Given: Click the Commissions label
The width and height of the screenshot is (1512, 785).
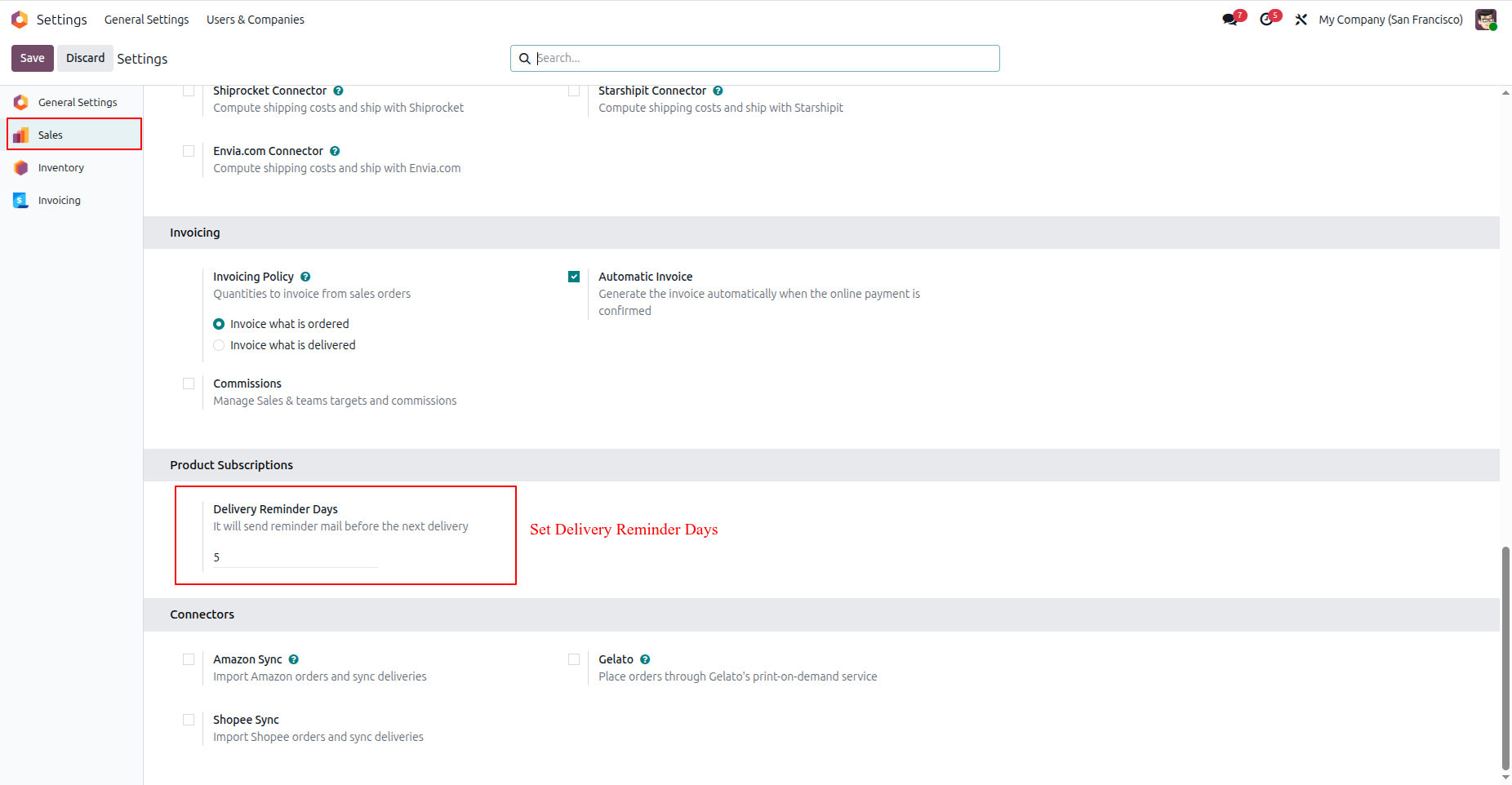Looking at the screenshot, I should (247, 384).
